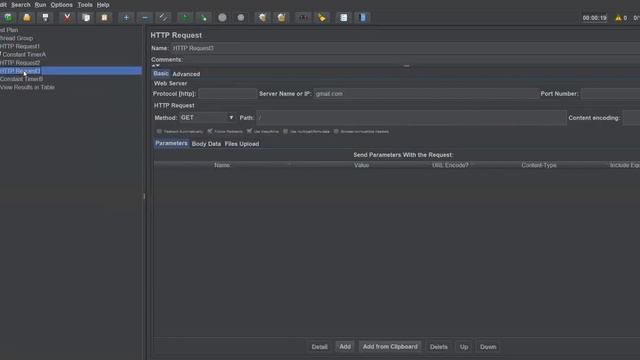Click the 00:00:19 elapsed time display
Screen dimensions: 640x360
click(x=594, y=18)
